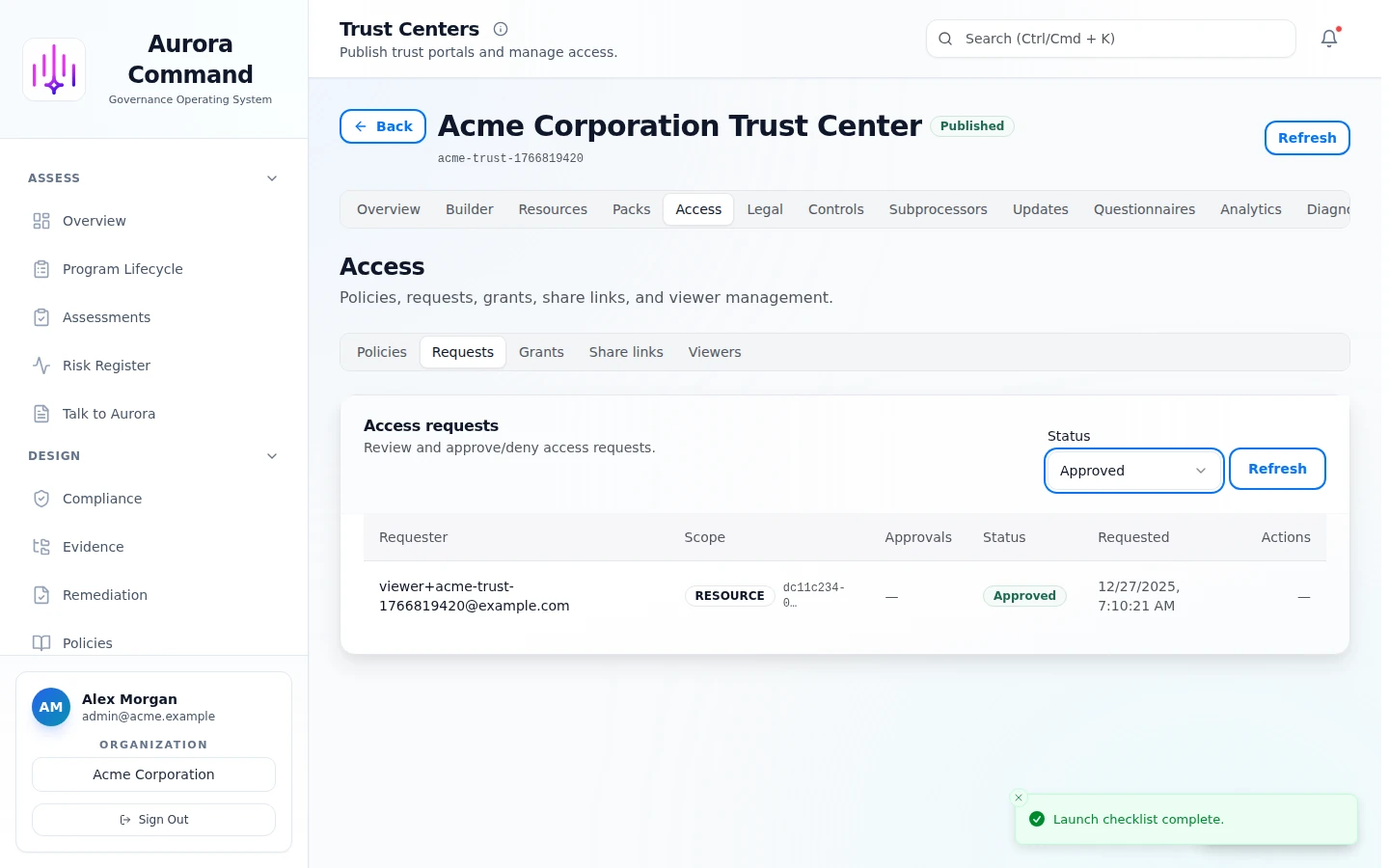Click Sign Out button
The image size is (1389, 868).
[153, 820]
